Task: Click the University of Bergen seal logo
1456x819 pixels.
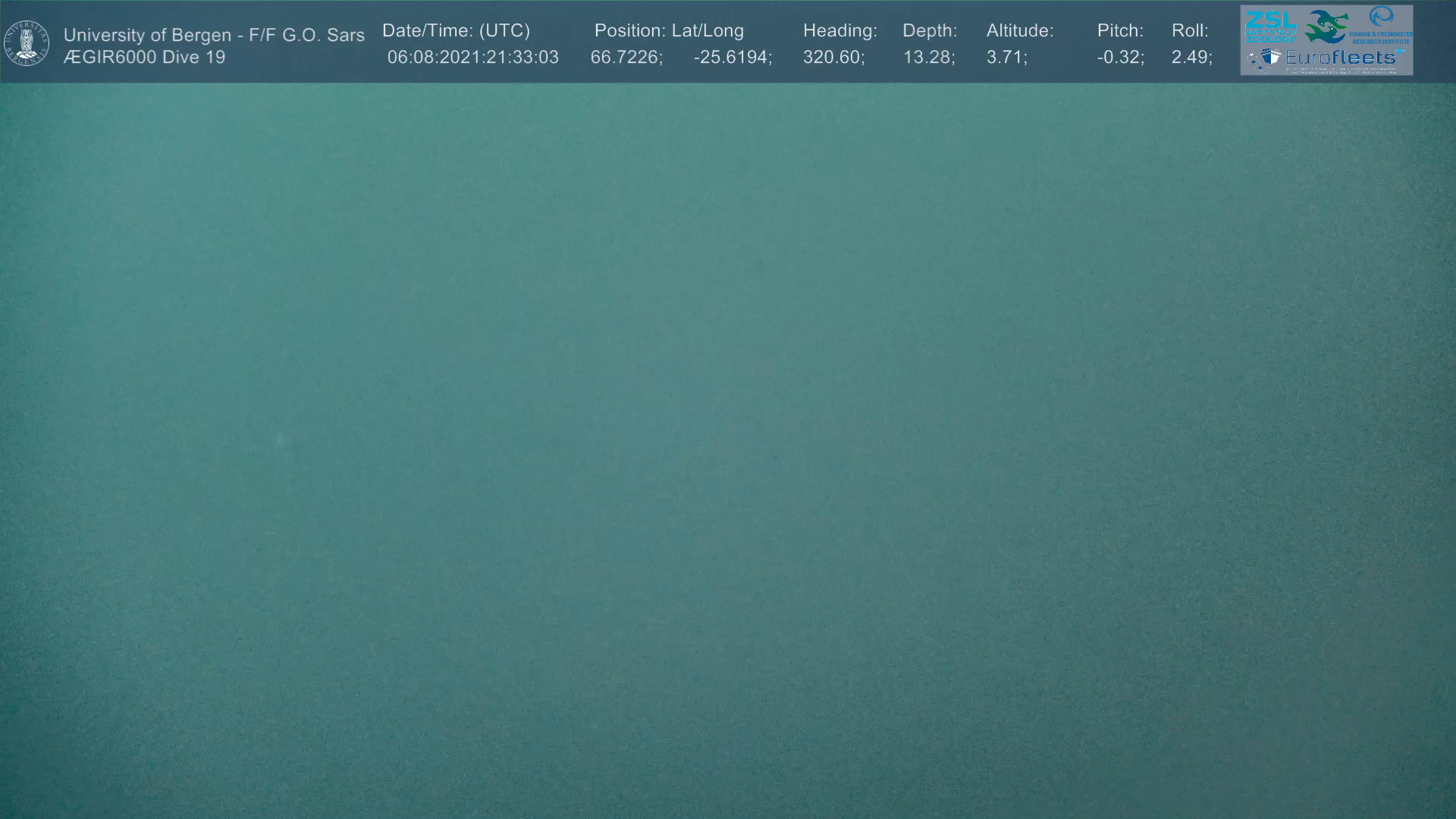Action: pos(27,43)
